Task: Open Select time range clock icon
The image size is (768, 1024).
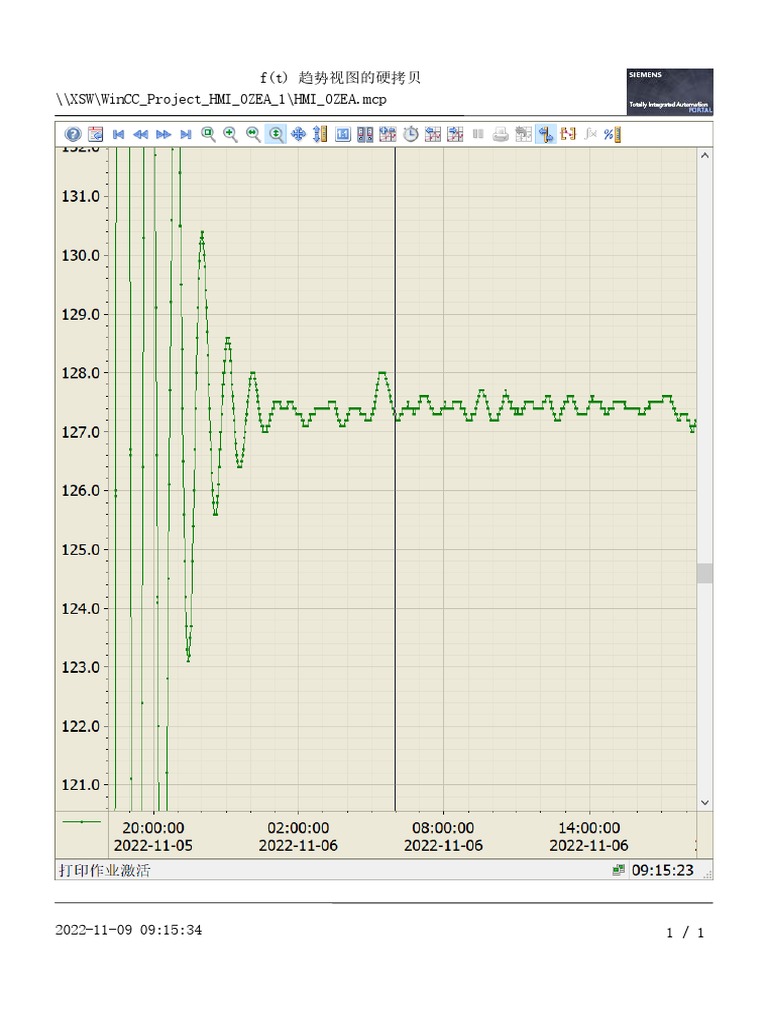Action: coord(411,135)
